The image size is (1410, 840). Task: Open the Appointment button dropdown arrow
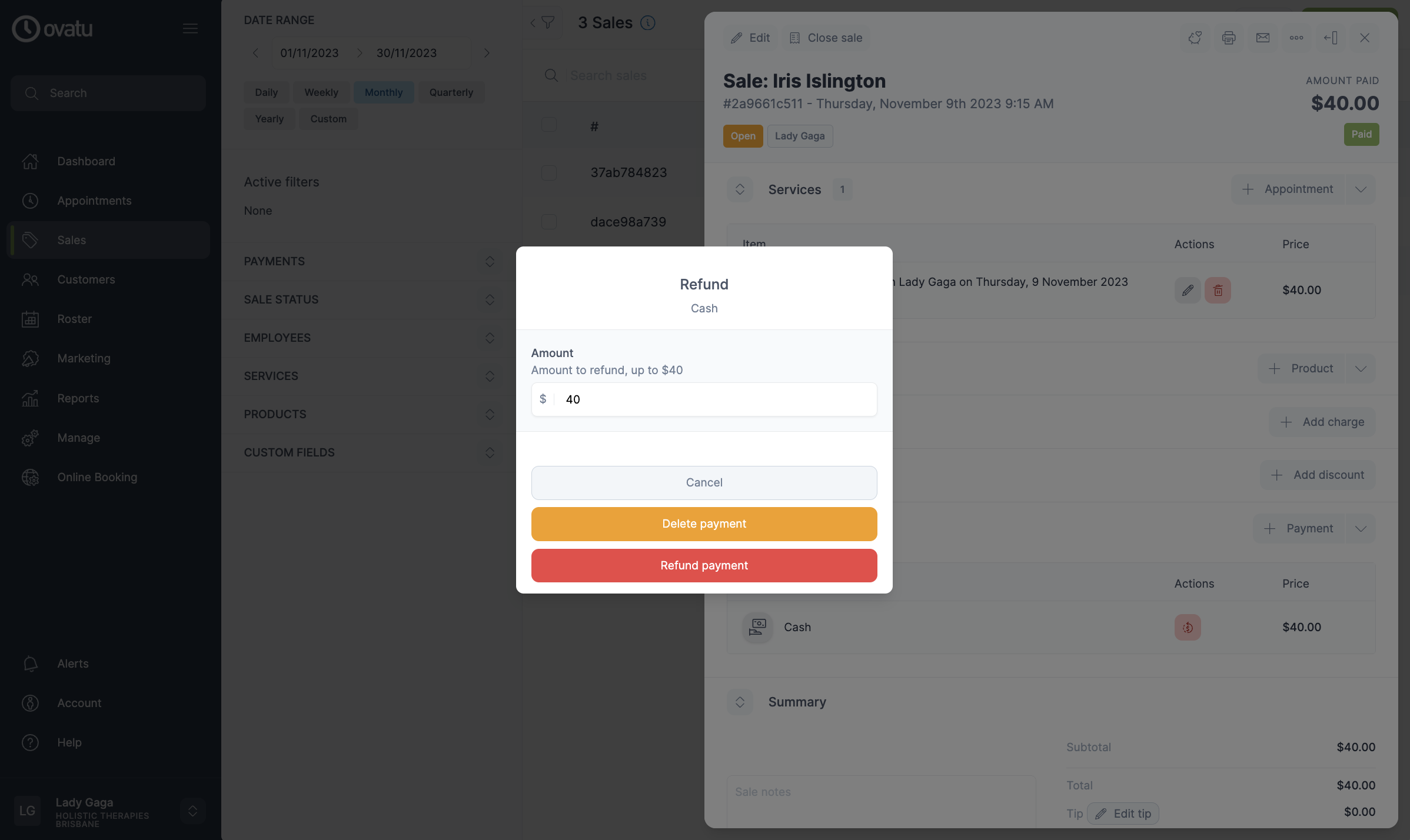[1361, 189]
